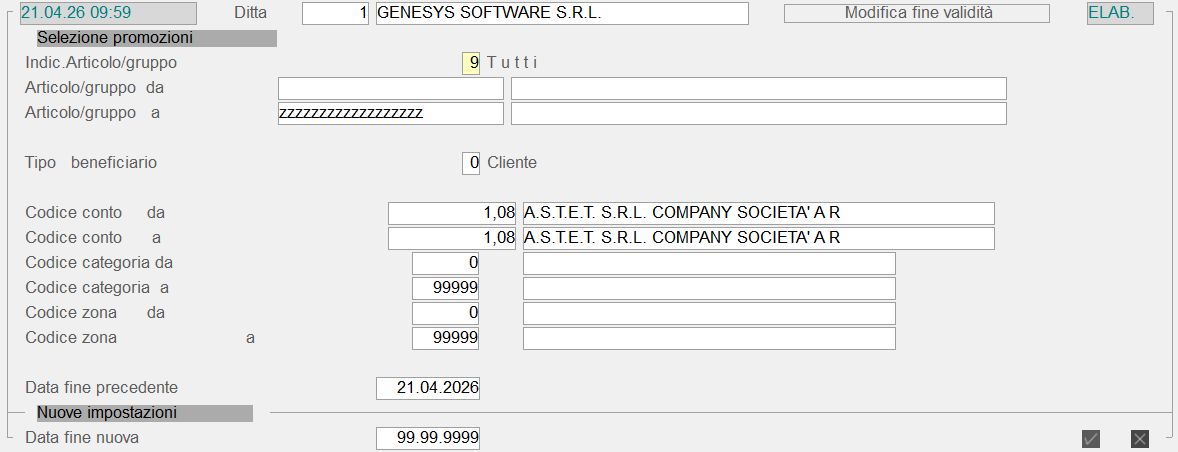Click the Codice categoria da field
This screenshot has width=1178, height=452.
[x=446, y=263]
